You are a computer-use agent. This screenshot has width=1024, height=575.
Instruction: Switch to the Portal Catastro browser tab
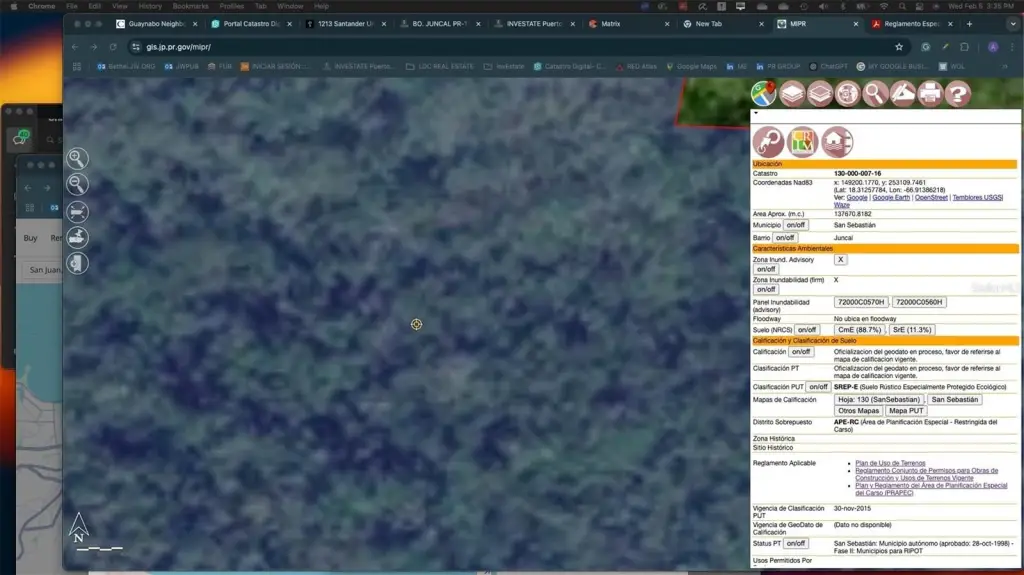(252, 23)
